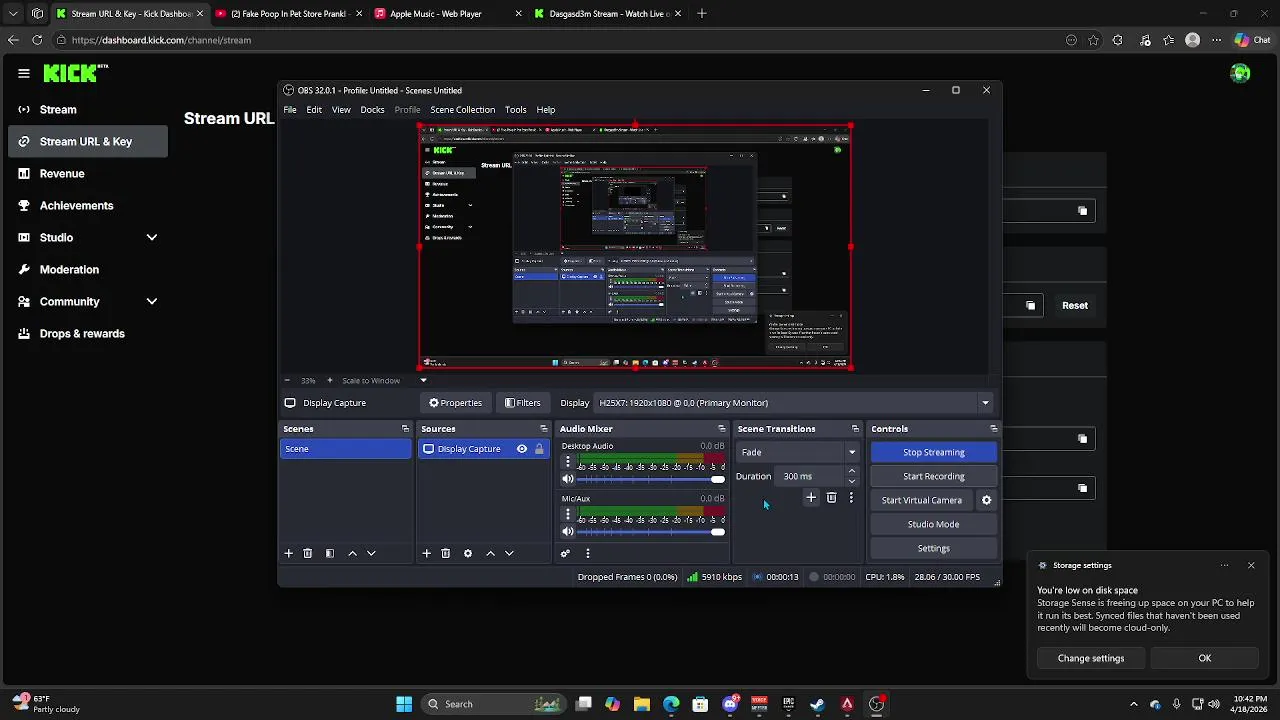Toggle visibility of the Display Capture source
This screenshot has width=1280, height=720.
tap(522, 449)
